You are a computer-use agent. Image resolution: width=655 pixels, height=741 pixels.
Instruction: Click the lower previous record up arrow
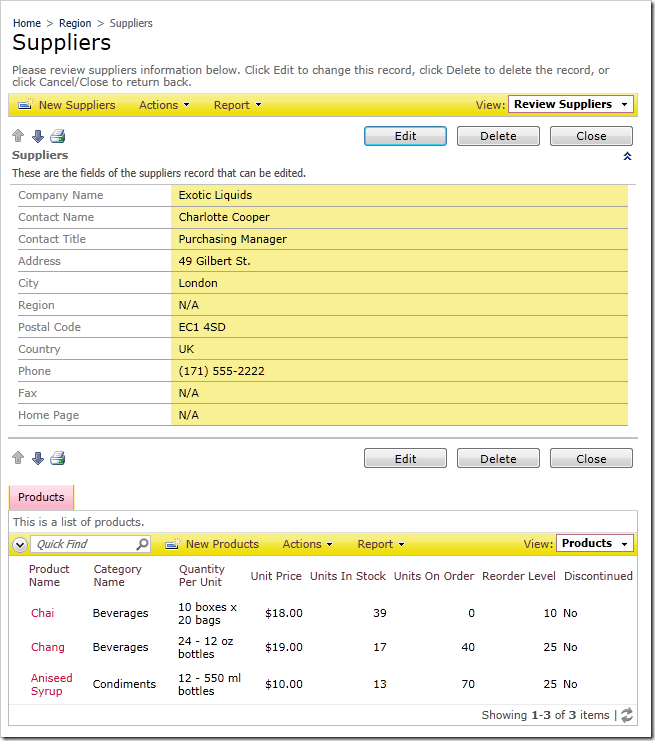18,458
